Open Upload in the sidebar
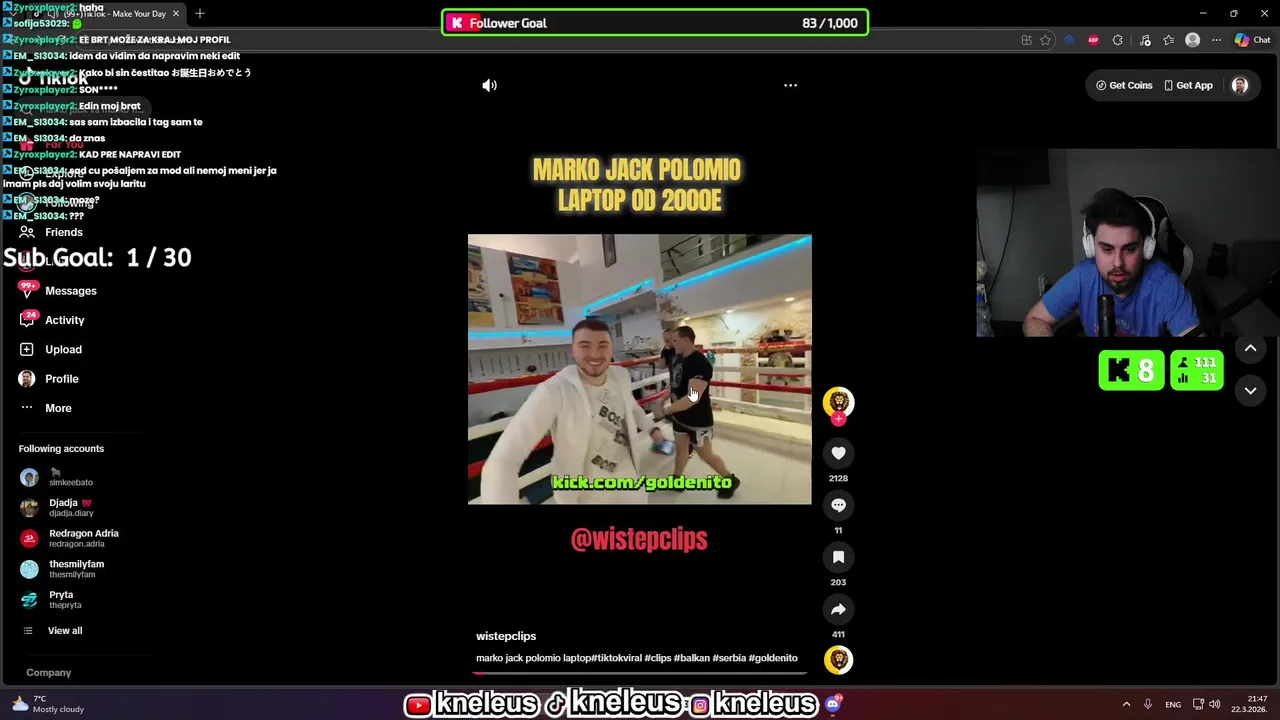Image resolution: width=1280 pixels, height=720 pixels. tap(50, 349)
